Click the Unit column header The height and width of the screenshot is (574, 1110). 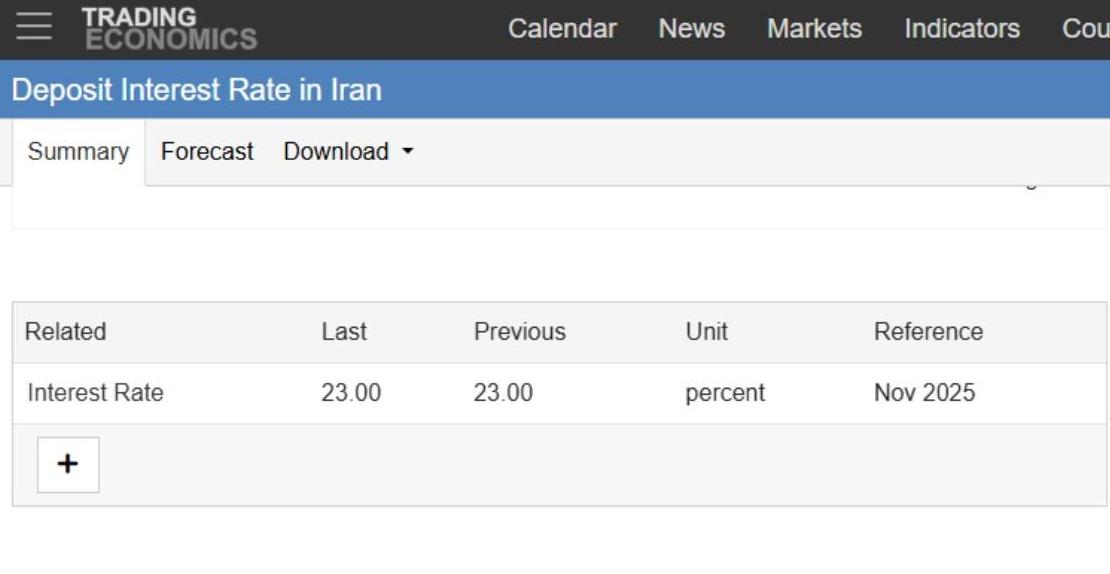point(706,332)
